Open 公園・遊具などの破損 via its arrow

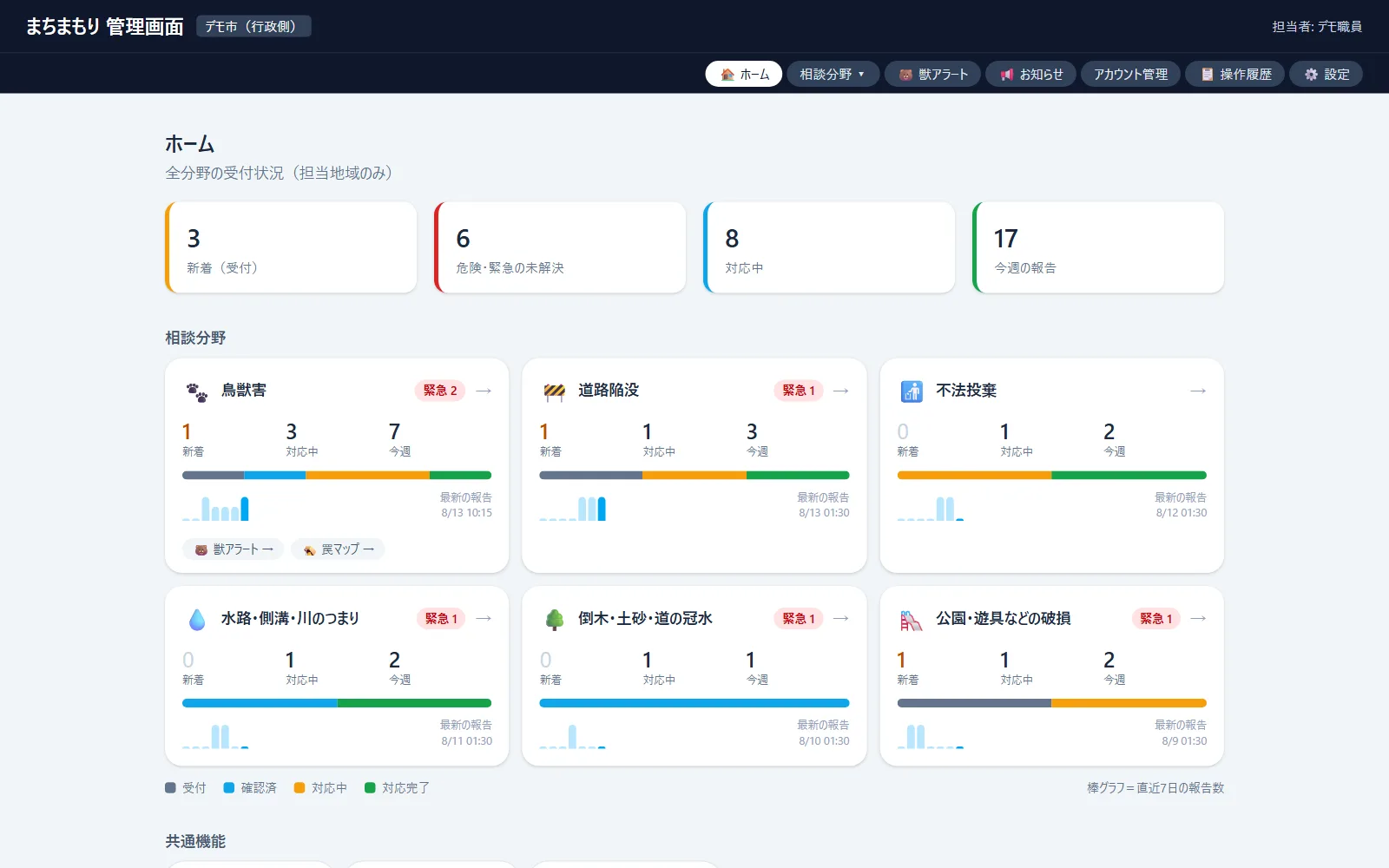[x=1198, y=618]
